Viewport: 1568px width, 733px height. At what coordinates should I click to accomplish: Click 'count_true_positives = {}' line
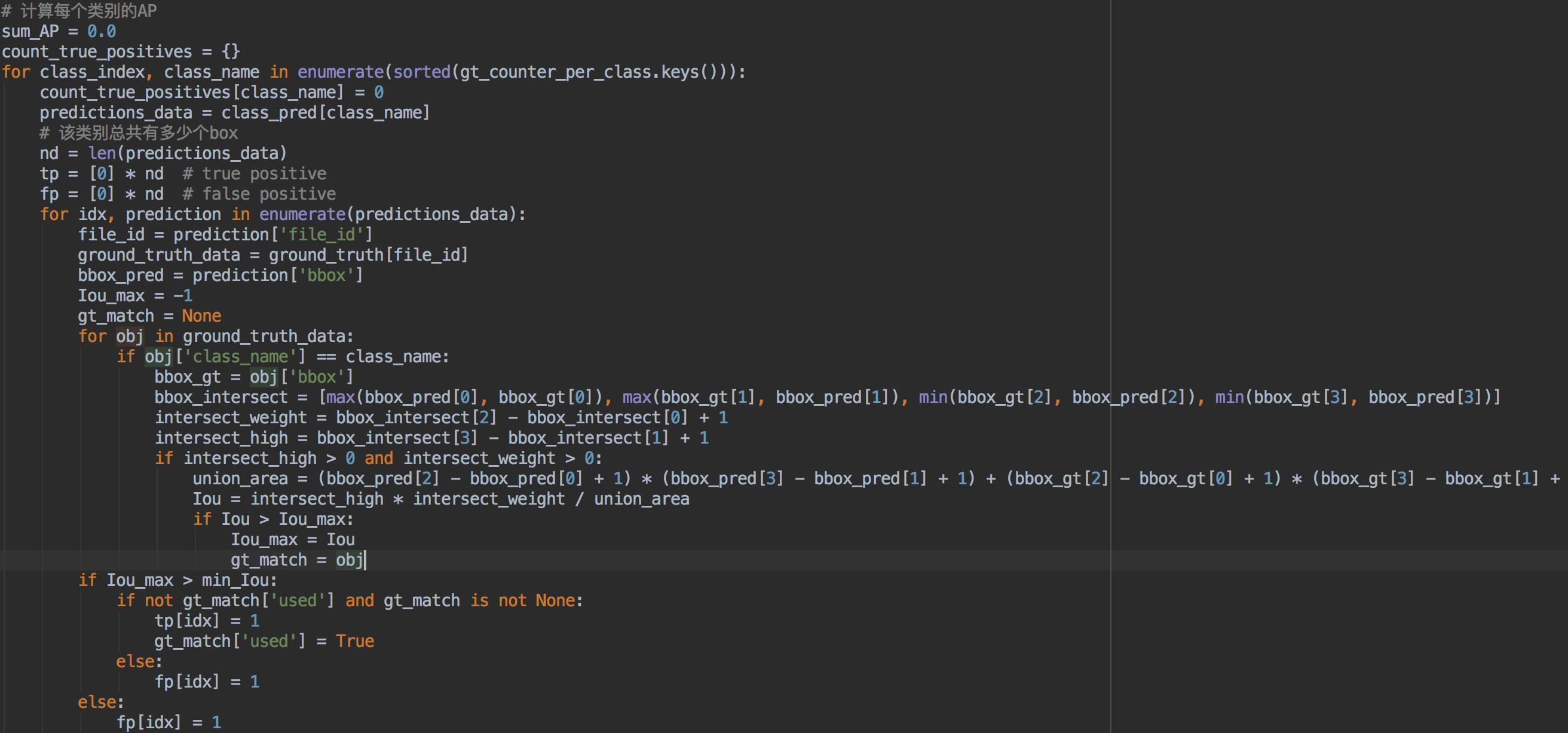pos(121,51)
